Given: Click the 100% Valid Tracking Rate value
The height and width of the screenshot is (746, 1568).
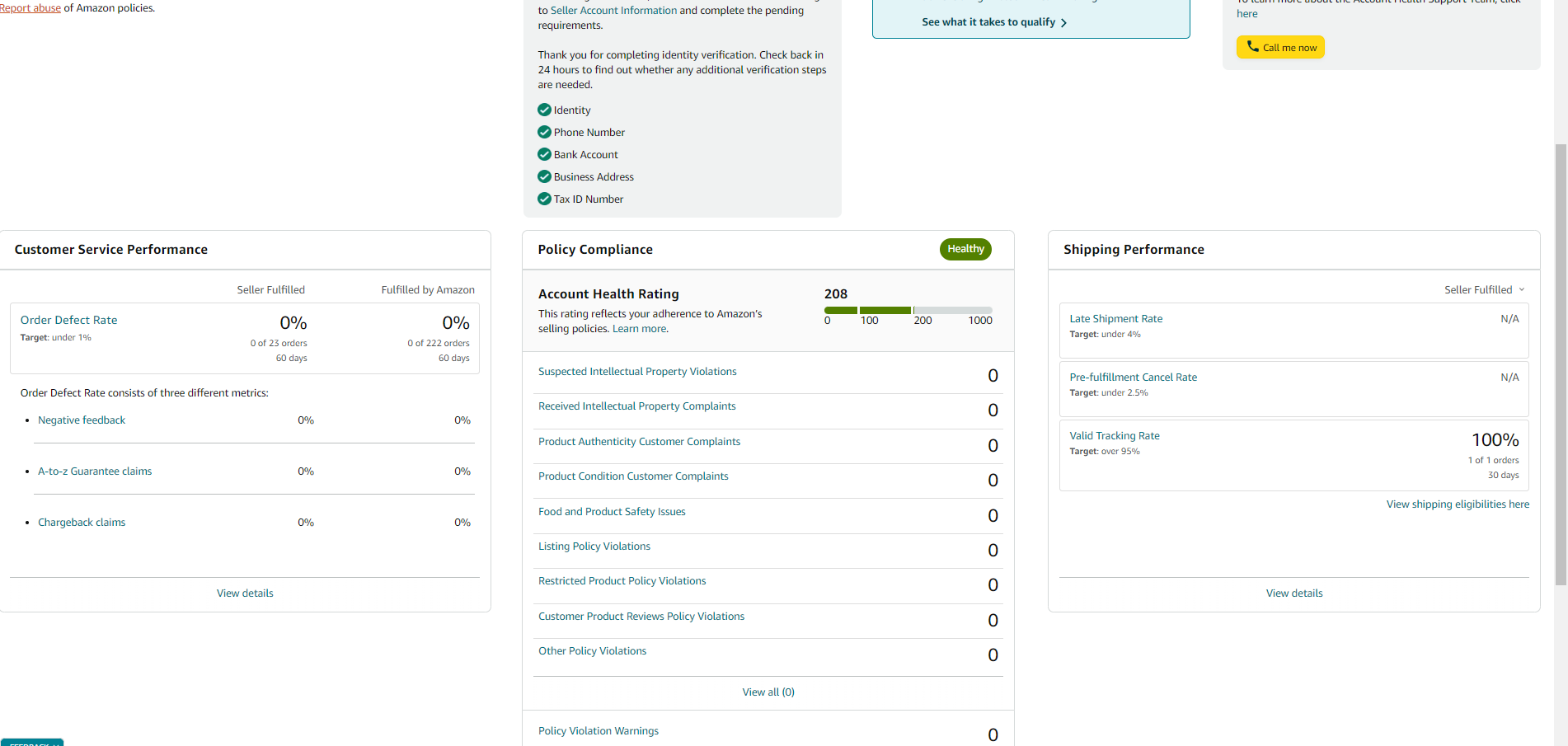Looking at the screenshot, I should (x=1495, y=440).
